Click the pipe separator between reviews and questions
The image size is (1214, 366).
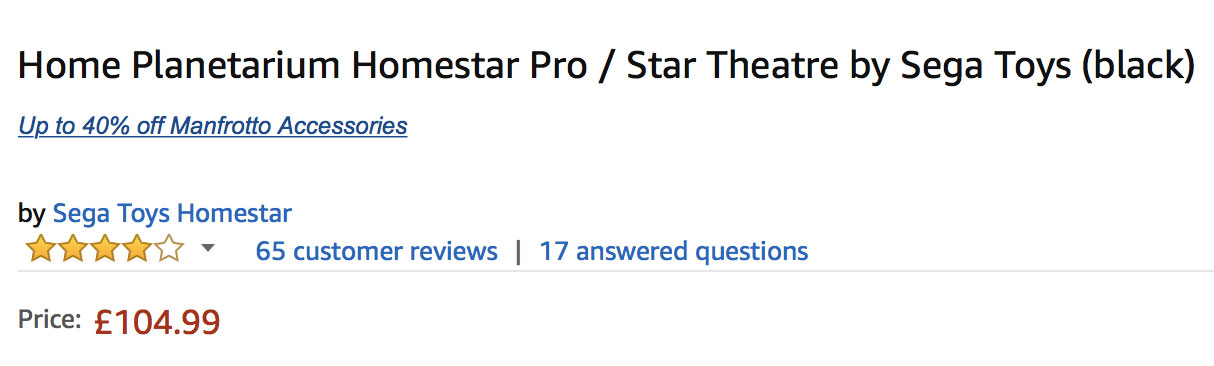pyautogui.click(x=518, y=251)
